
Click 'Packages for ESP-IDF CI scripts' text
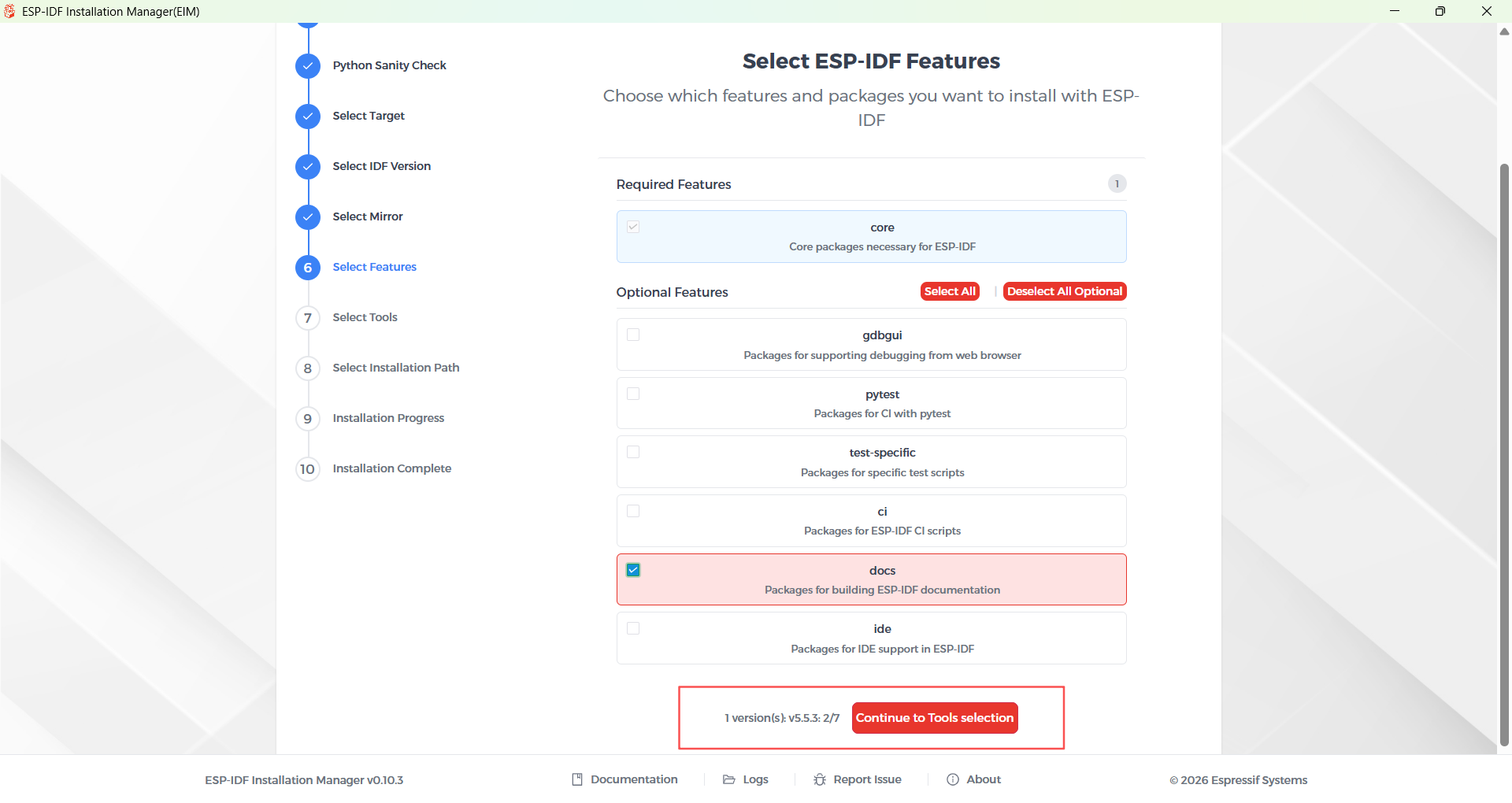coord(882,531)
